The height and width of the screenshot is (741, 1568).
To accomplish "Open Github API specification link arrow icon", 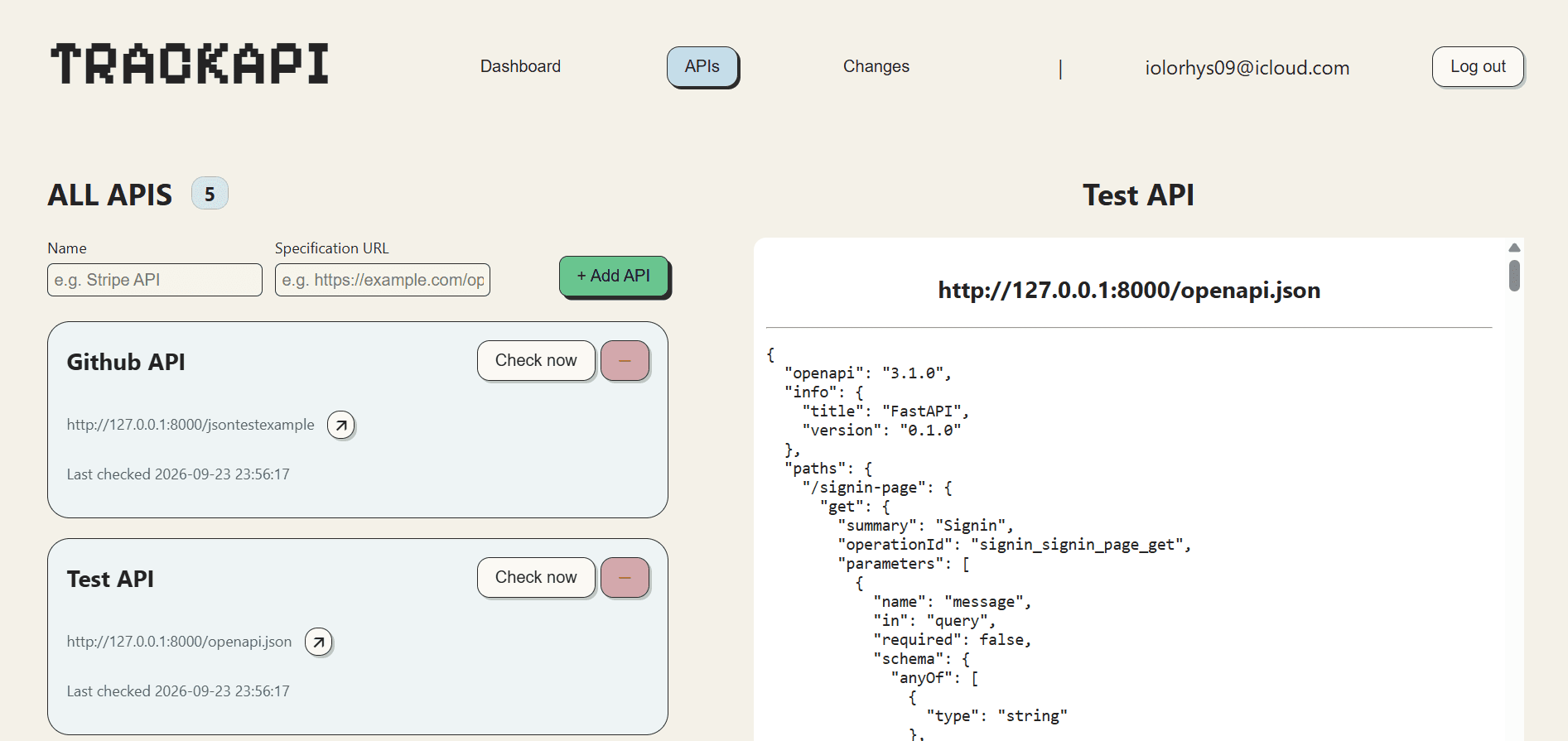I will pyautogui.click(x=340, y=425).
